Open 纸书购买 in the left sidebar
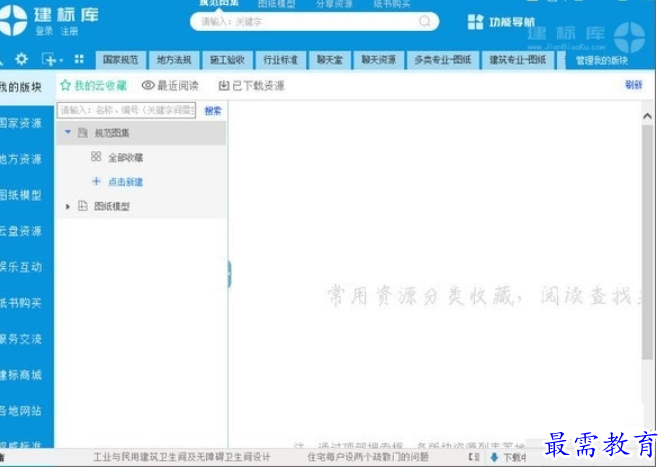The image size is (666, 476). 20,303
